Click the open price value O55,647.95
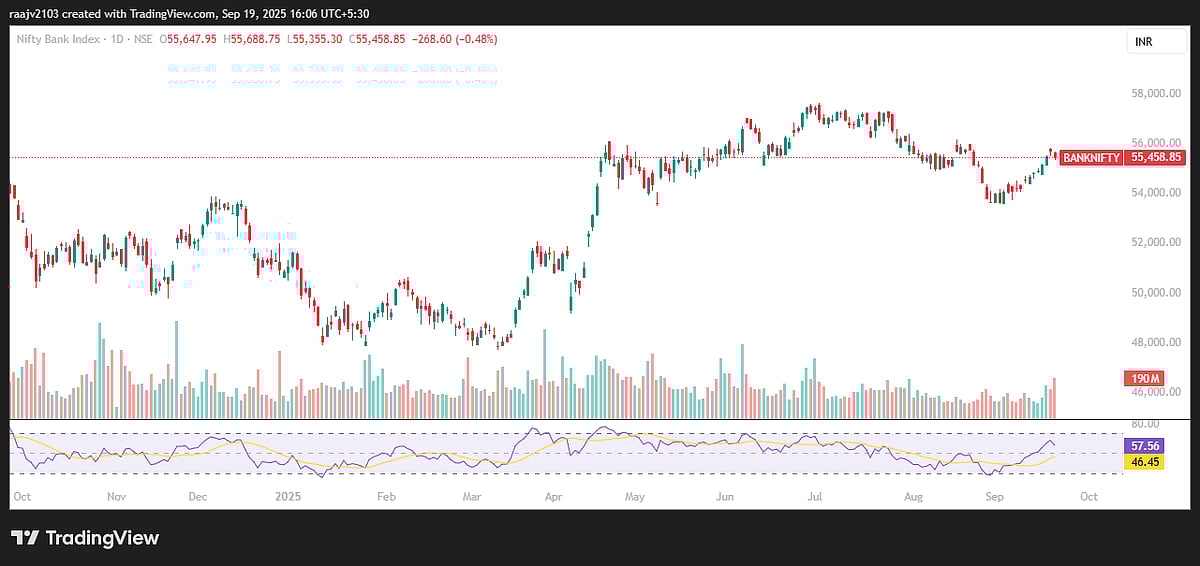Viewport: 1200px width, 566px height. (190, 39)
